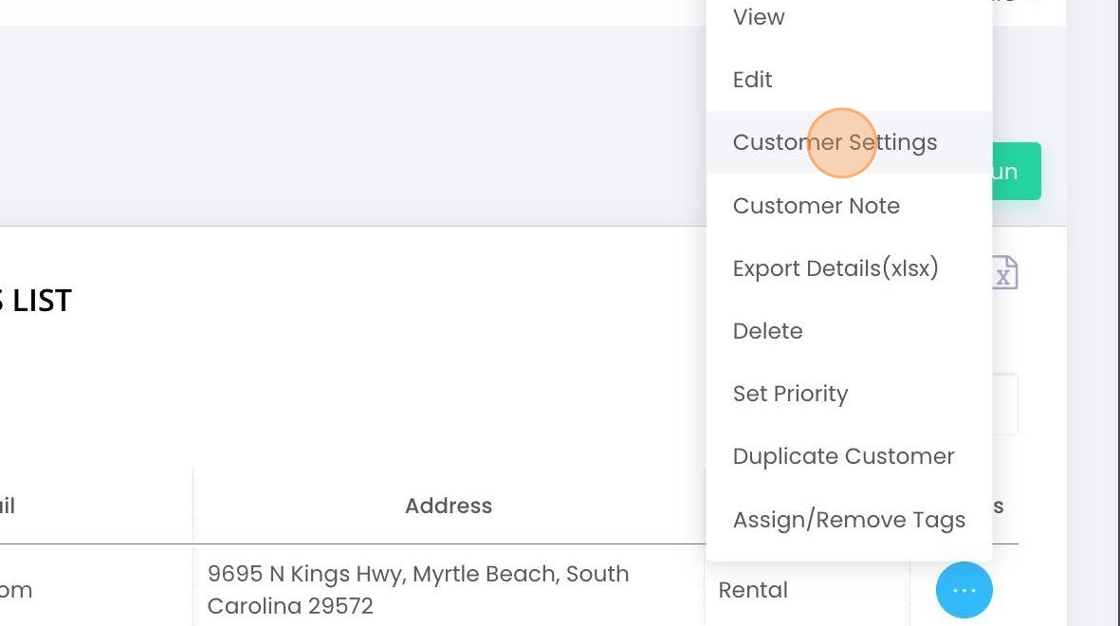Click the last column header right of menu

pyautogui.click(x=998, y=506)
